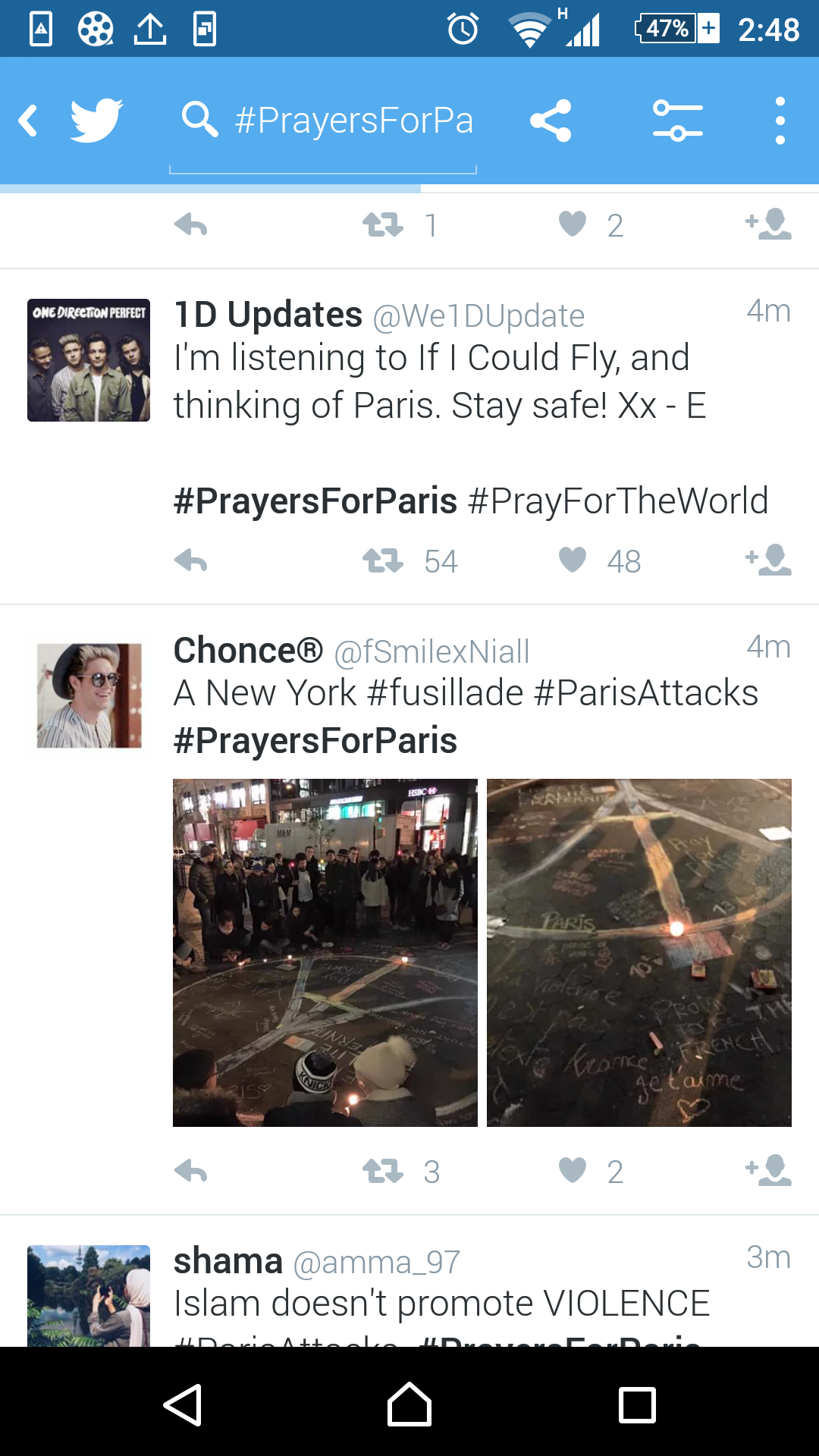Tap the #PrayersForPa search field
819x1456 pixels.
pyautogui.click(x=353, y=121)
